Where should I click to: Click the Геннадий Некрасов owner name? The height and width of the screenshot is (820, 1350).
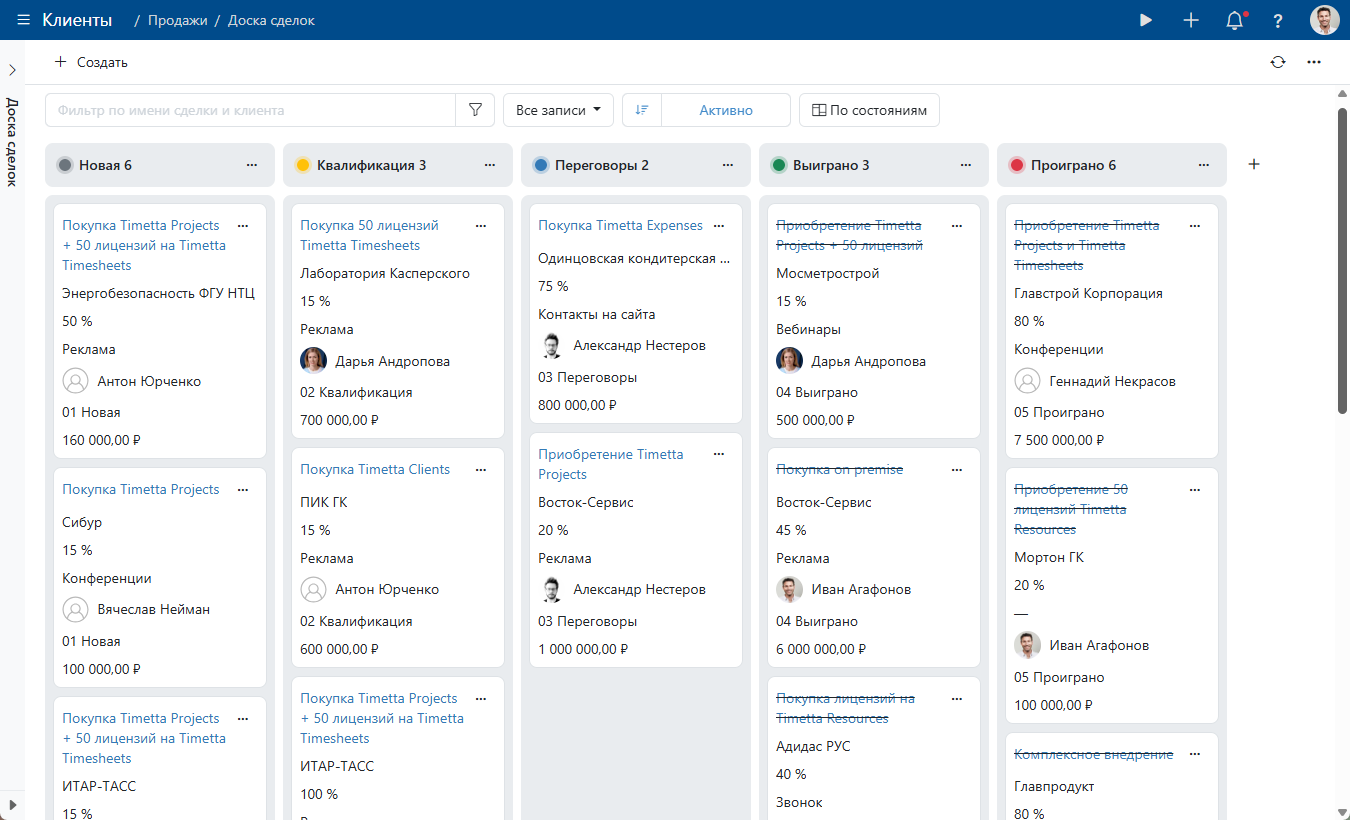coord(1112,381)
